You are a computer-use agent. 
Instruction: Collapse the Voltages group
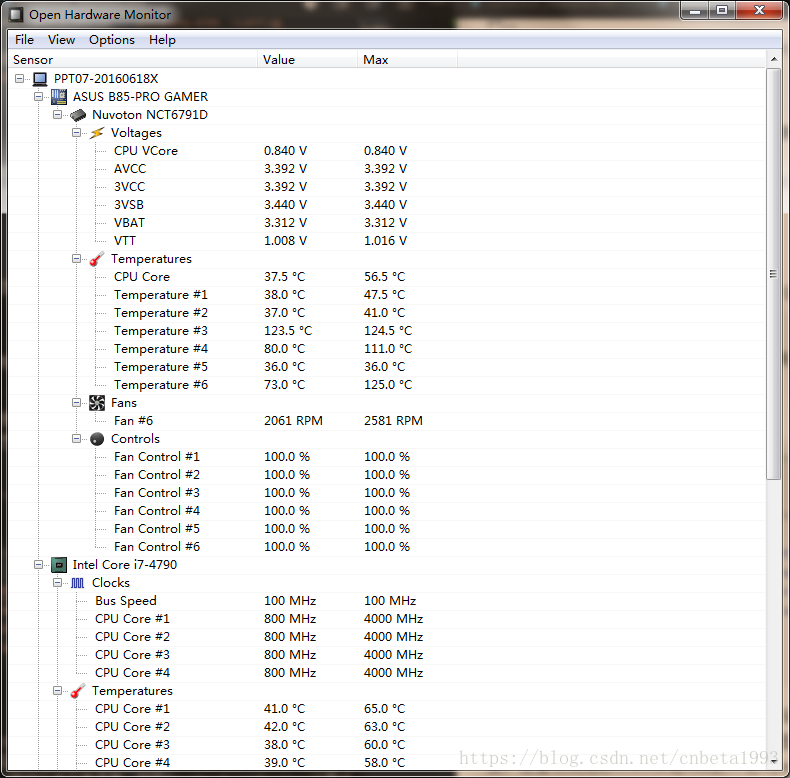pos(77,133)
